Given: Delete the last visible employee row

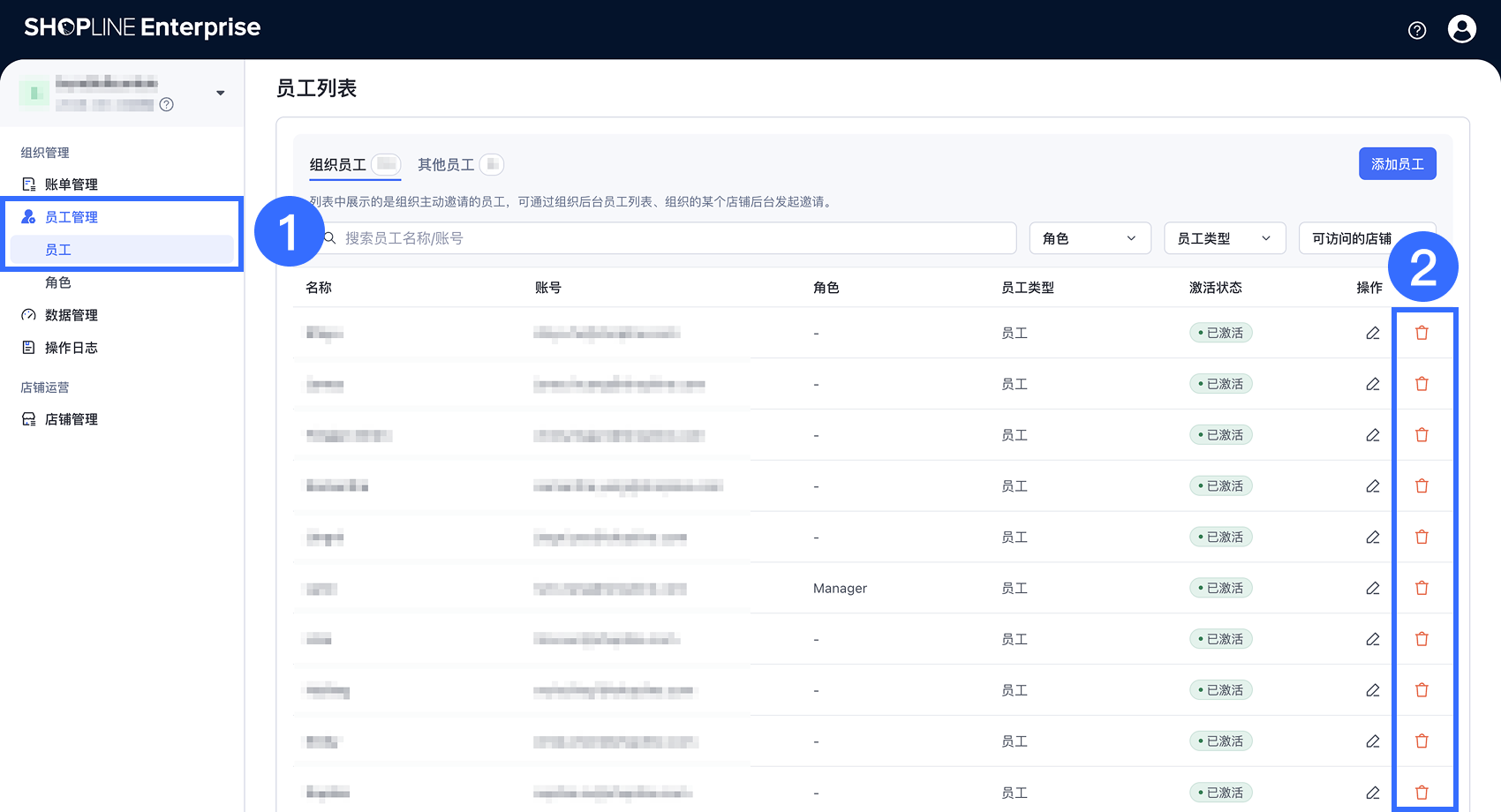Looking at the screenshot, I should click(1422, 793).
